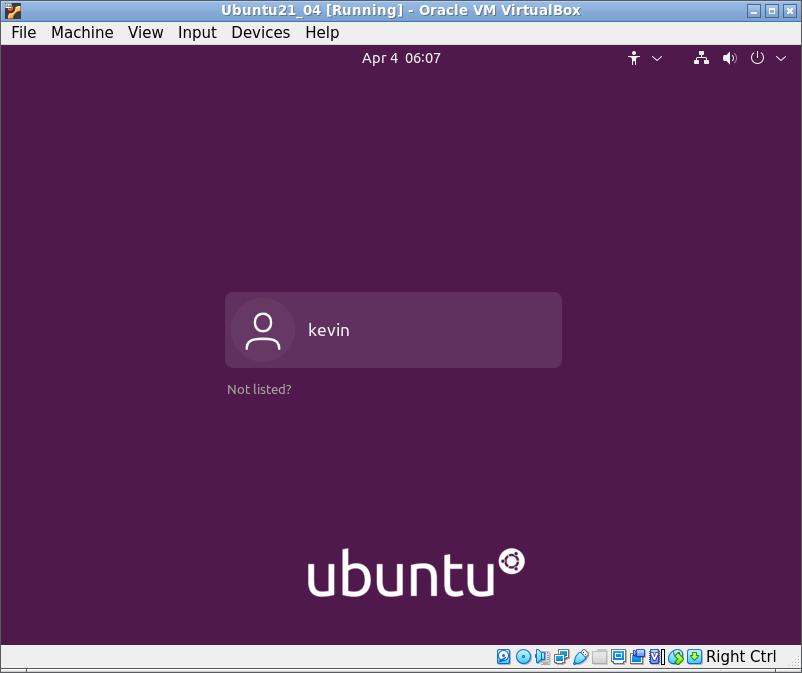This screenshot has width=802, height=673.
Task: Click the recording indicator status icon
Action: (x=637, y=657)
